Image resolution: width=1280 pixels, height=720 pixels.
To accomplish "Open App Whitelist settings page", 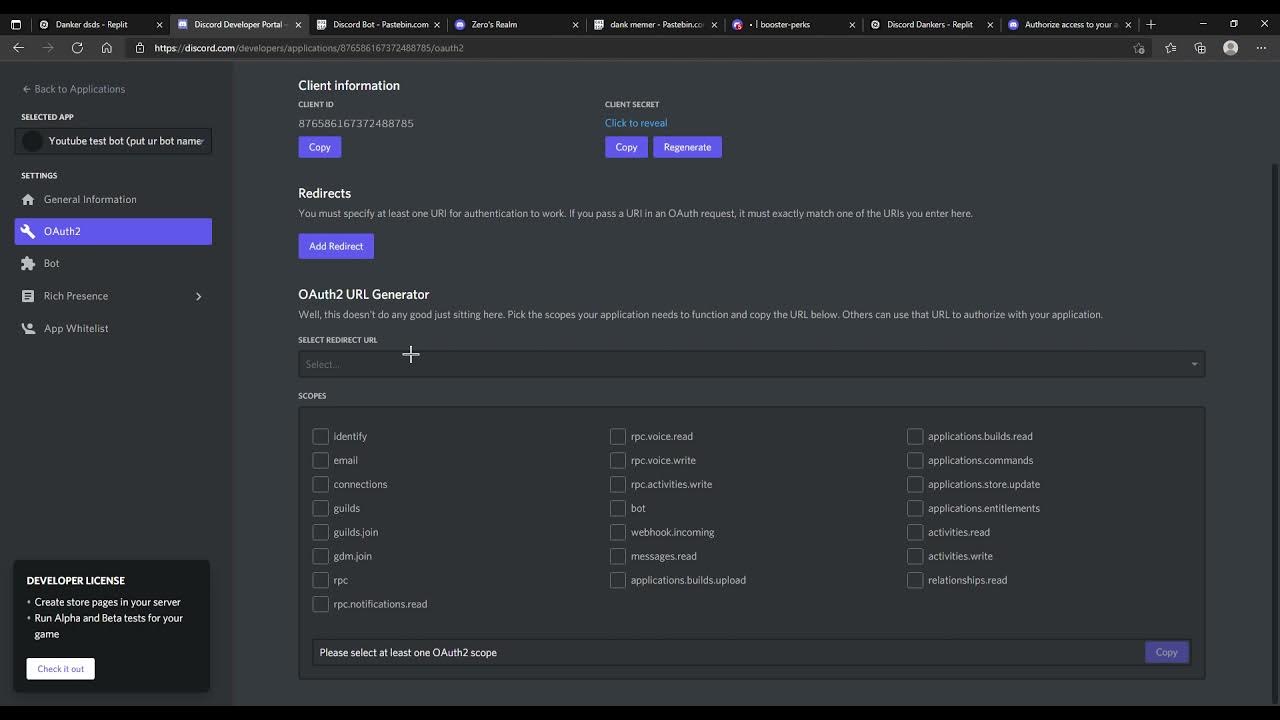I will pos(113,328).
